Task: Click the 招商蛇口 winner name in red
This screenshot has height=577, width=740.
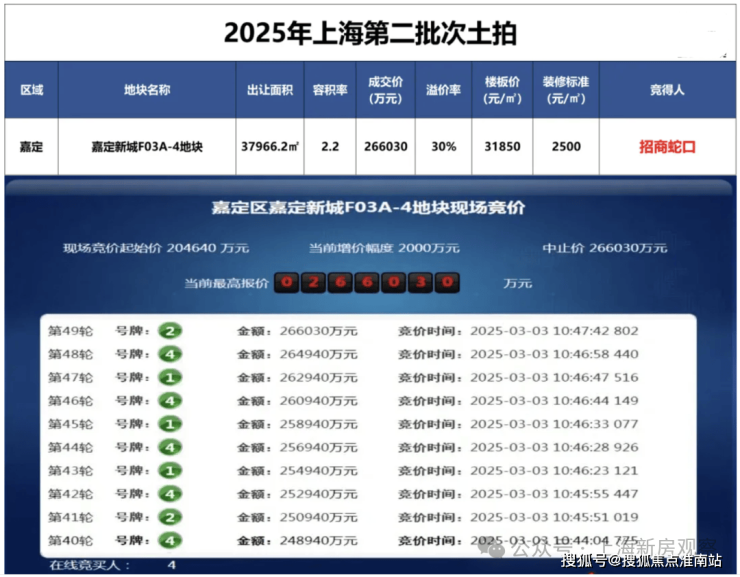Action: click(x=667, y=147)
